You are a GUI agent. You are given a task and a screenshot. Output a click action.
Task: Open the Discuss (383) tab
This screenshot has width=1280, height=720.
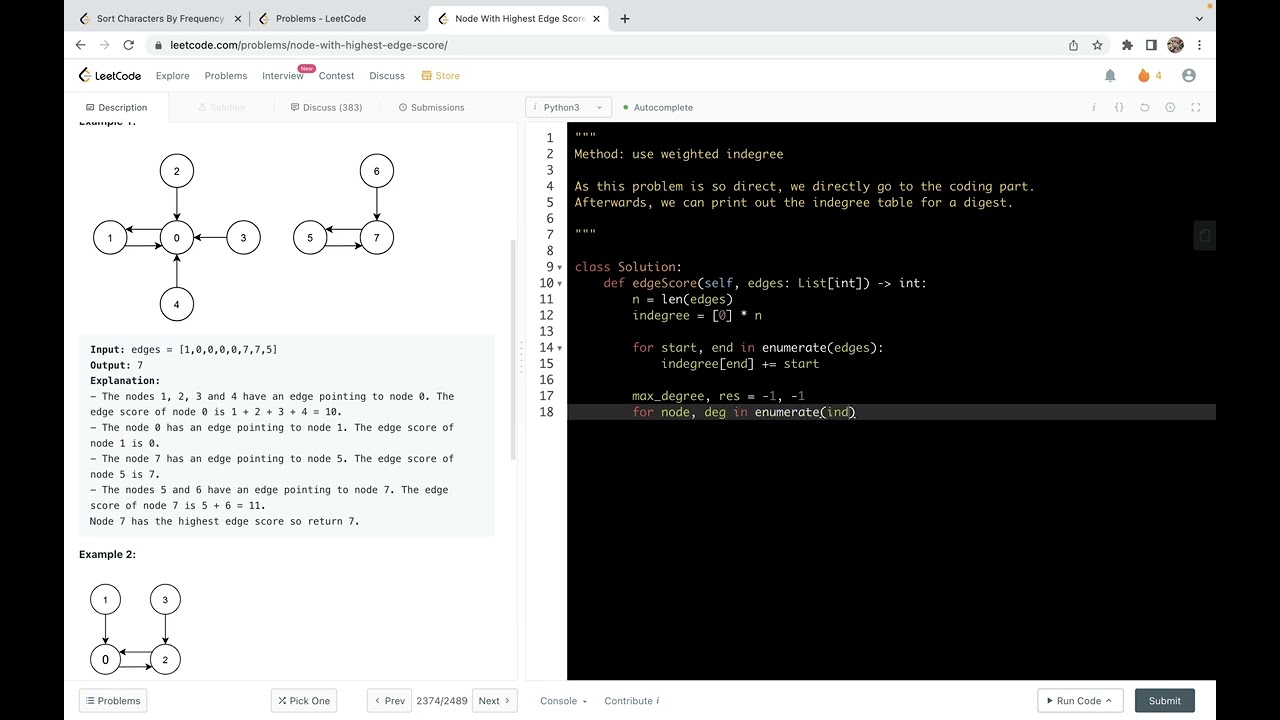(326, 107)
